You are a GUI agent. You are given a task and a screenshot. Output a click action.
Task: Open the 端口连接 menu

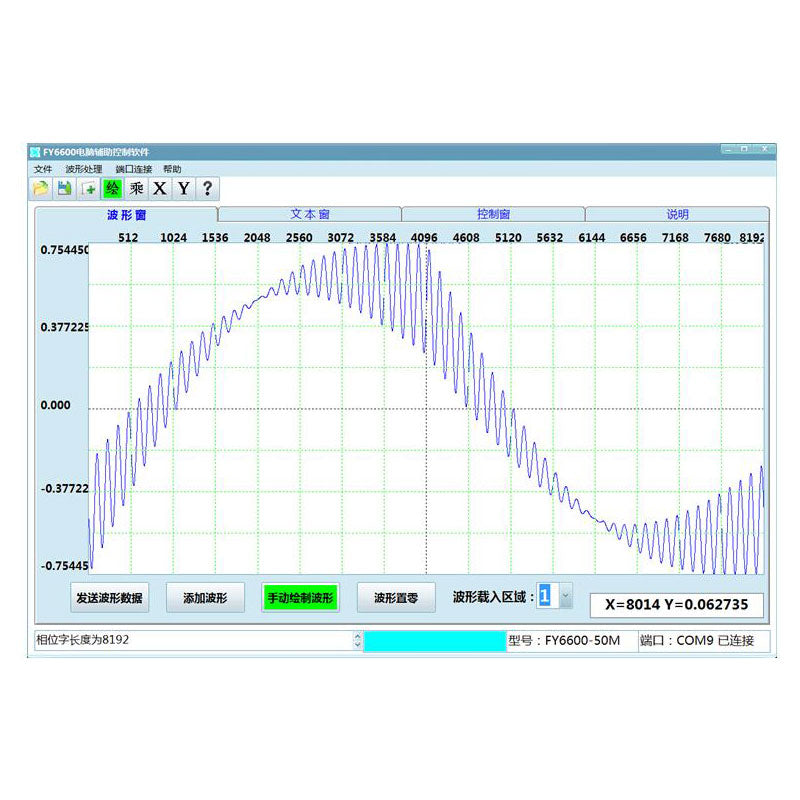tap(133, 169)
